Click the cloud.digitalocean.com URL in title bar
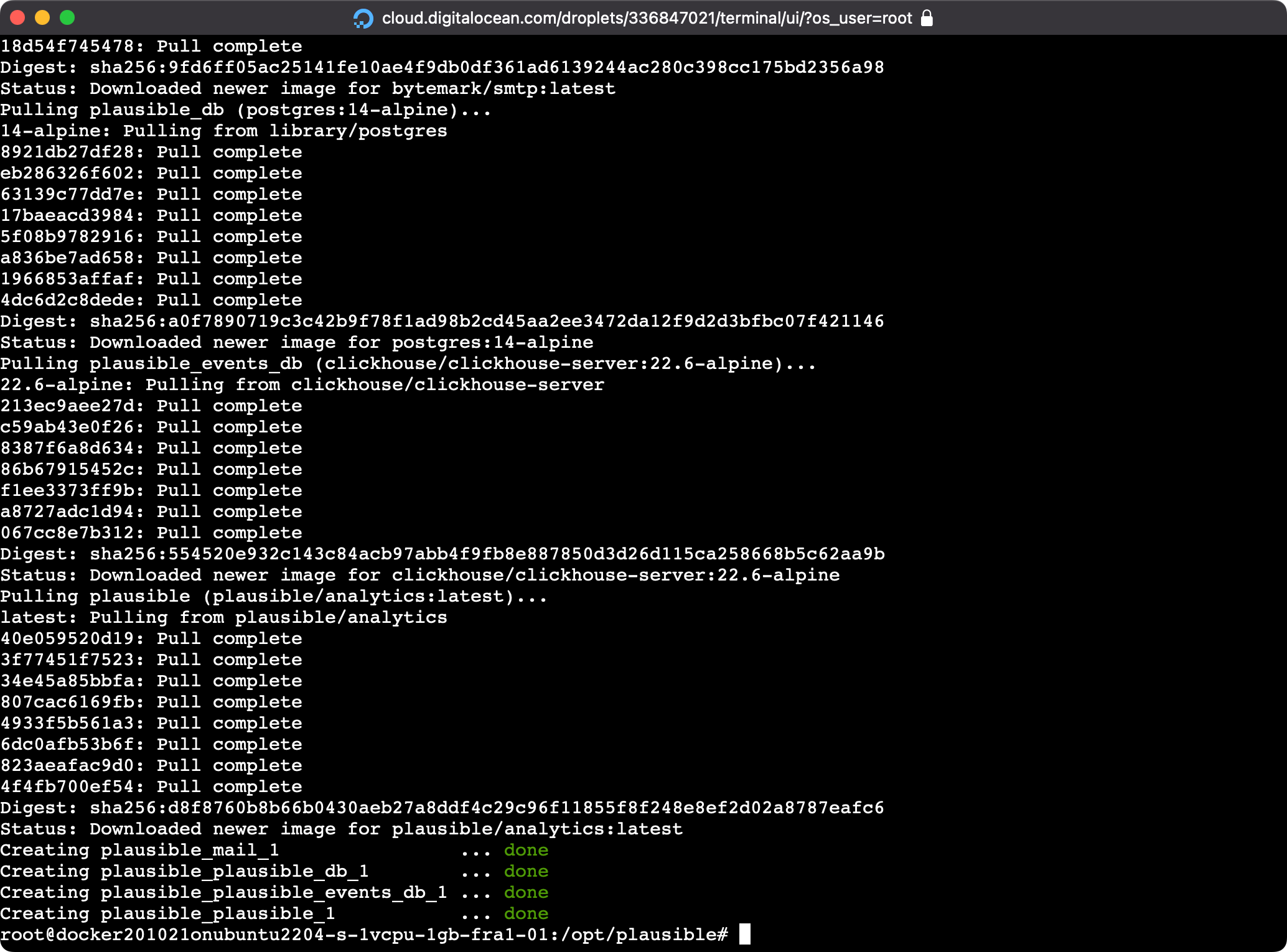 pyautogui.click(x=647, y=18)
